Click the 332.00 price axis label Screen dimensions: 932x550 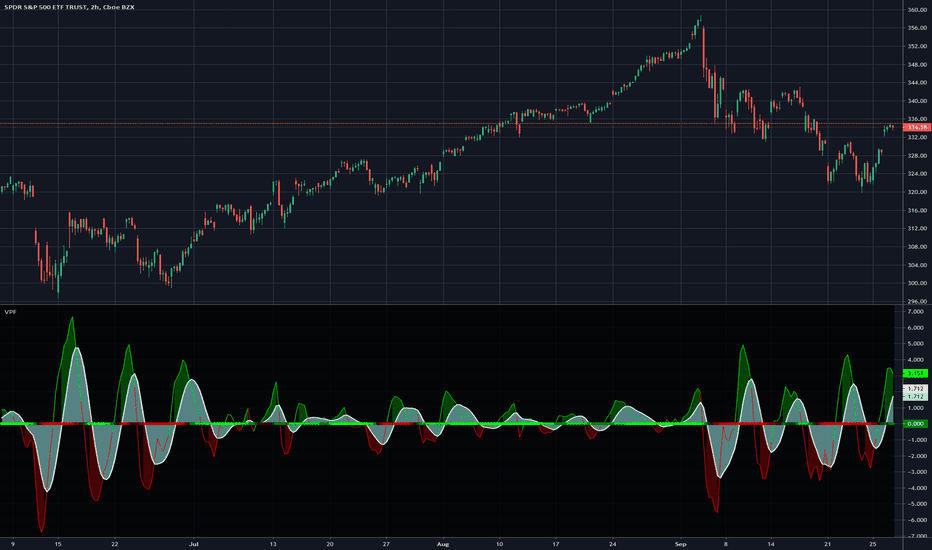(917, 137)
